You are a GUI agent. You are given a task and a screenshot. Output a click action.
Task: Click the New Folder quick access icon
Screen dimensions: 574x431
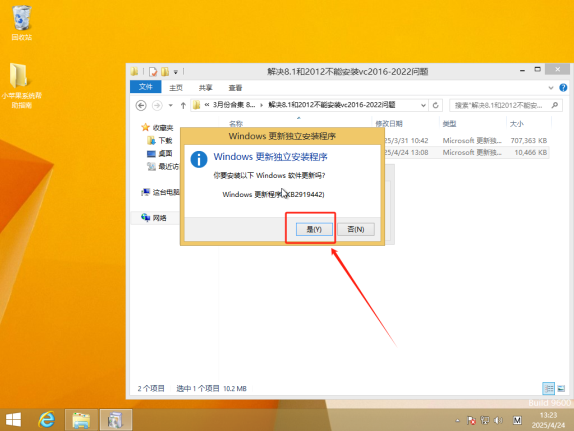[x=165, y=71]
